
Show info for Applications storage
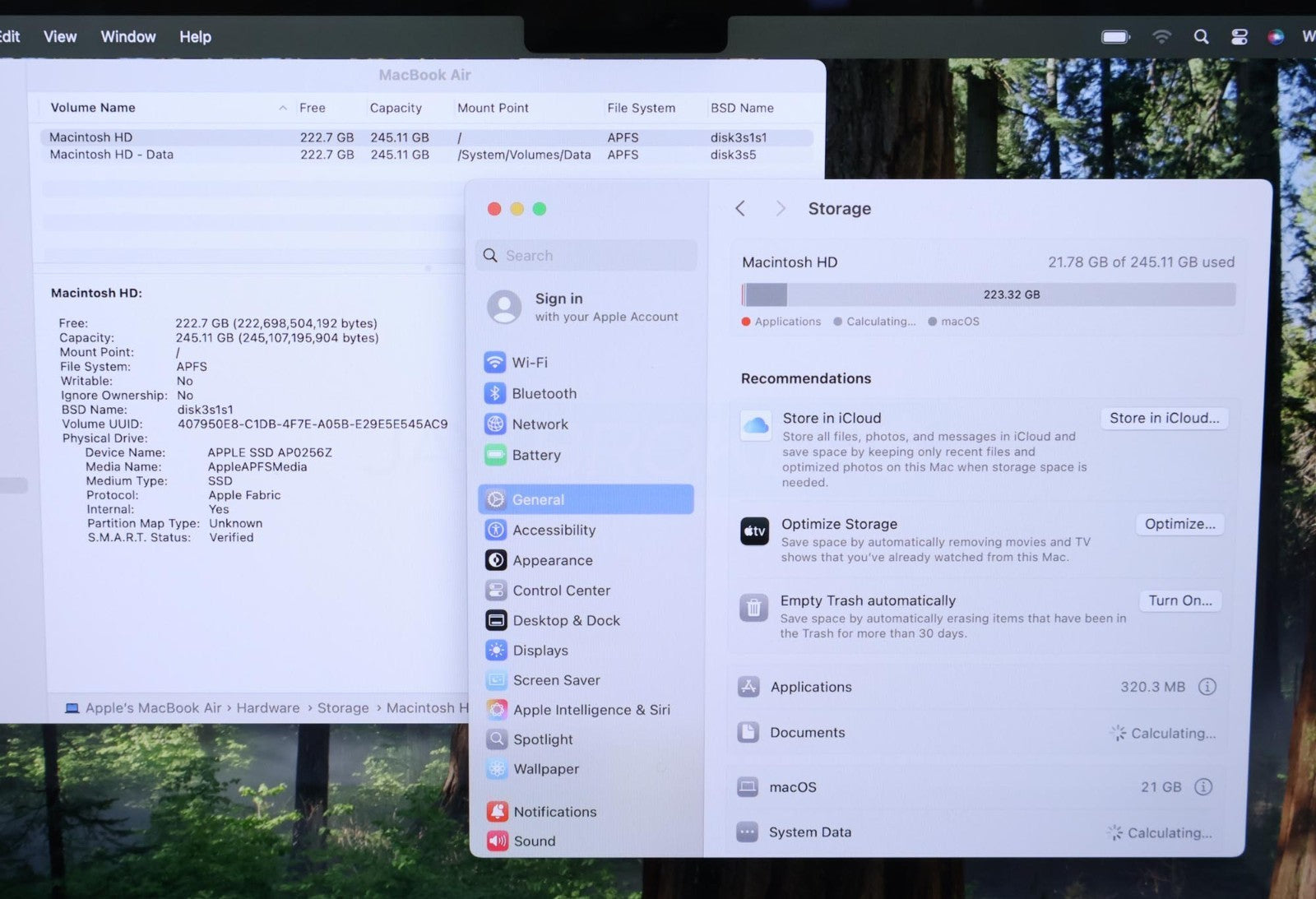[x=1207, y=687]
